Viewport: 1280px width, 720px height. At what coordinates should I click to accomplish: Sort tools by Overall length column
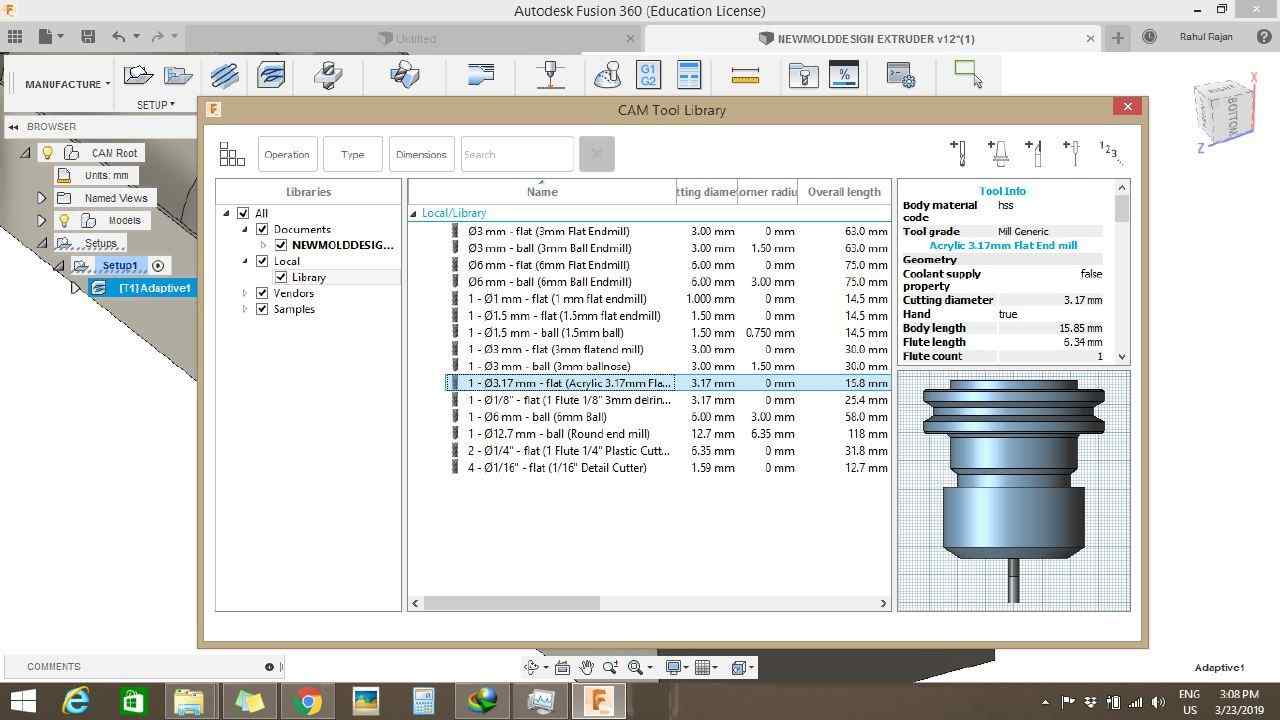(844, 192)
